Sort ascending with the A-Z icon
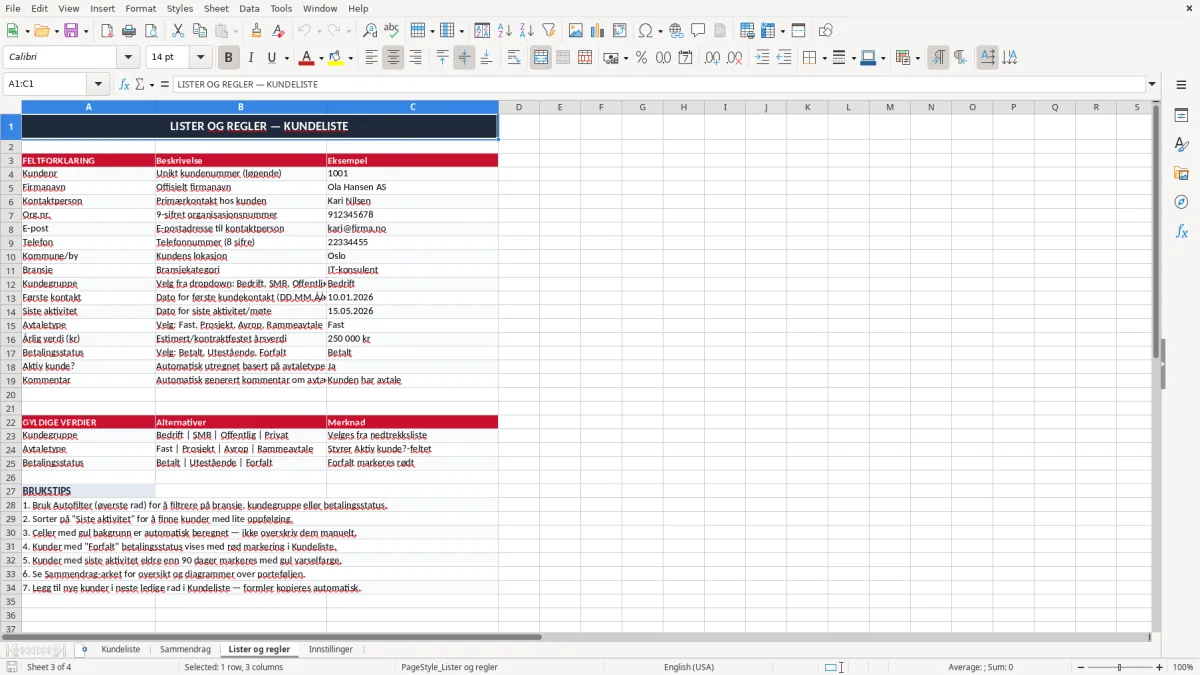This screenshot has width=1200, height=675. tap(505, 31)
